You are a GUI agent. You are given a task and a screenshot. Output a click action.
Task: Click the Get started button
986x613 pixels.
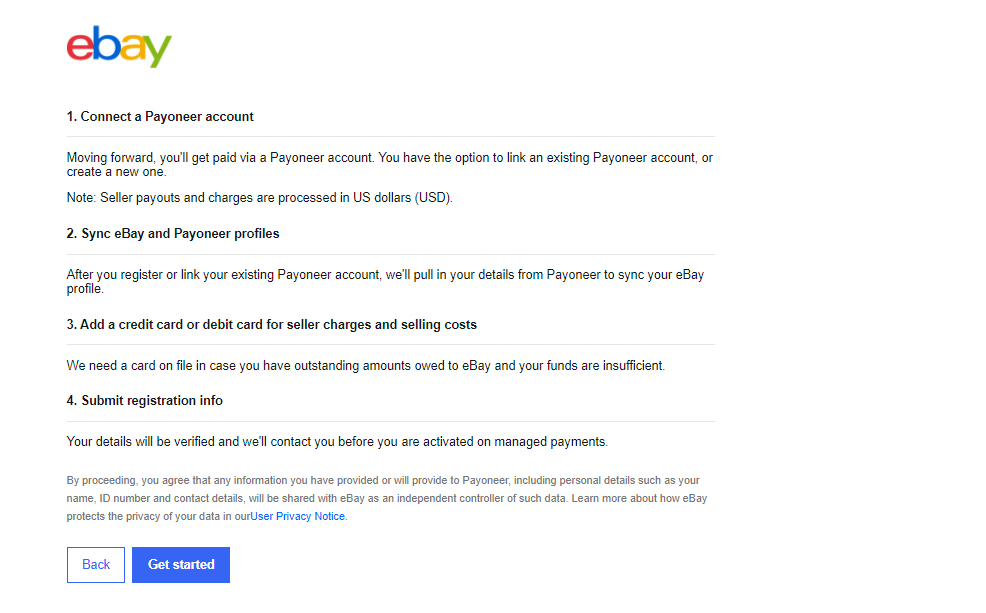pyautogui.click(x=181, y=565)
